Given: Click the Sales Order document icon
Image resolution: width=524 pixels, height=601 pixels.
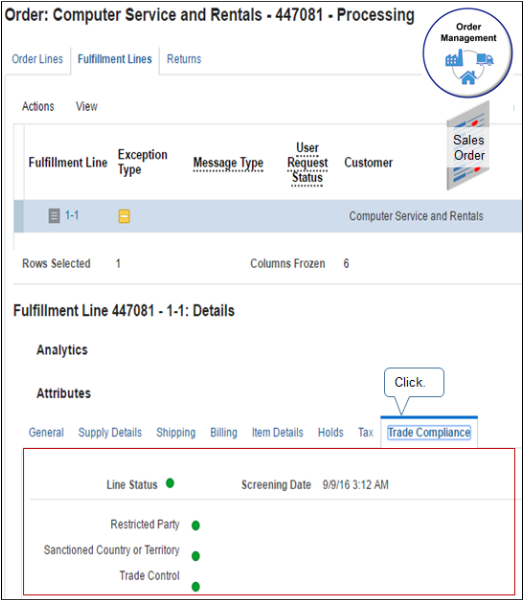Looking at the screenshot, I should [468, 146].
